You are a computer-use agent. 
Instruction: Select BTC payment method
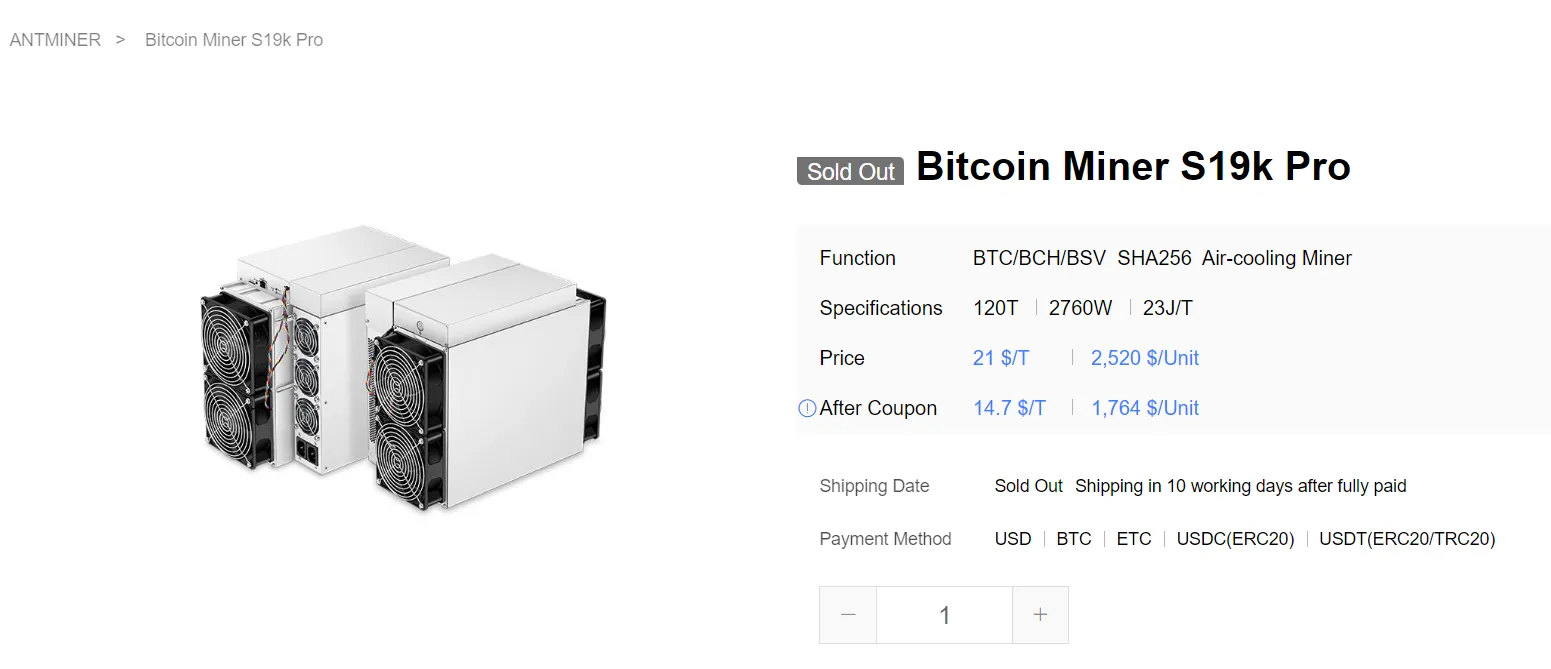click(1074, 539)
